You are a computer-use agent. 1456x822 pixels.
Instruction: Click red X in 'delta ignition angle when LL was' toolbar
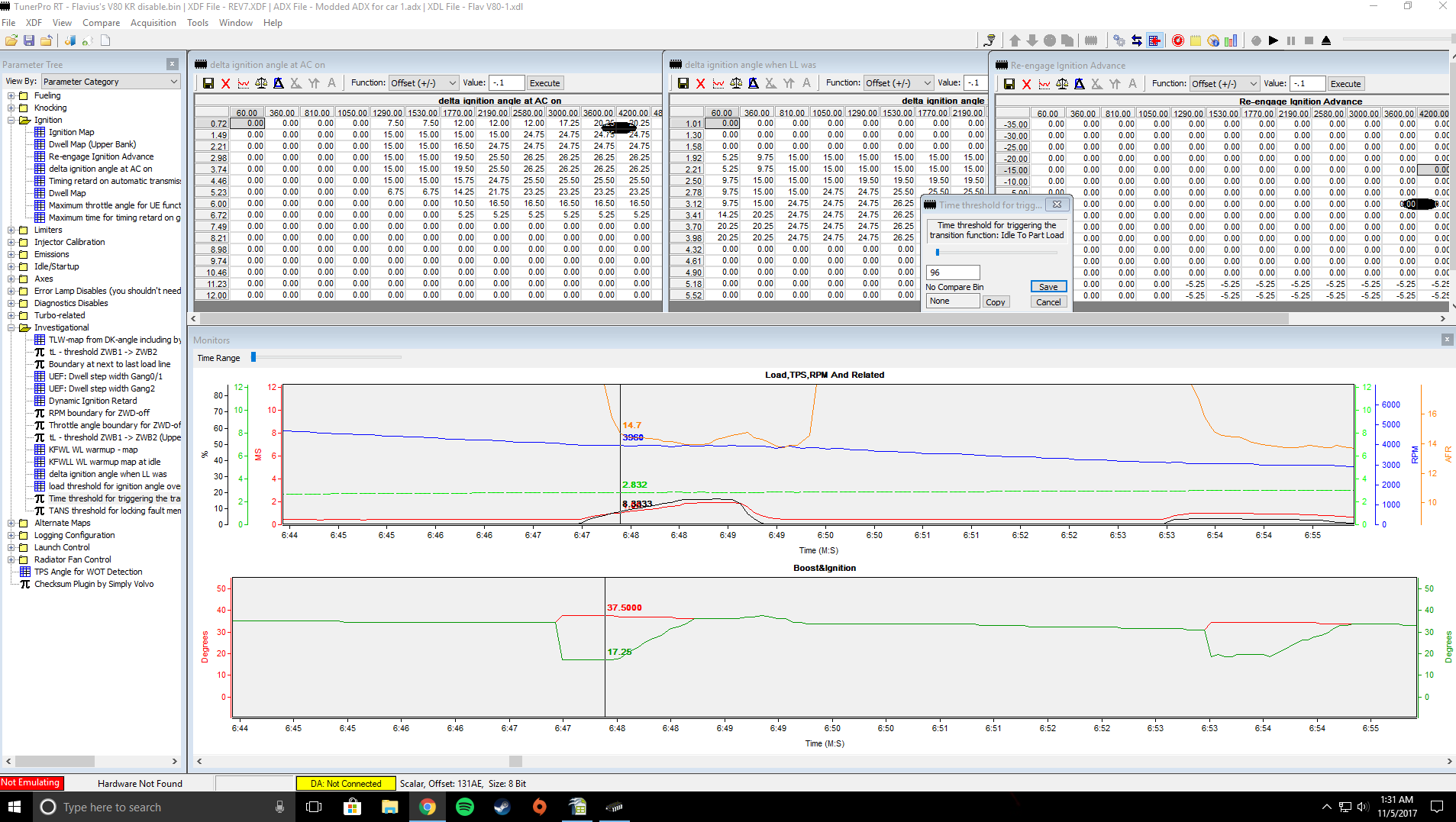click(x=701, y=83)
